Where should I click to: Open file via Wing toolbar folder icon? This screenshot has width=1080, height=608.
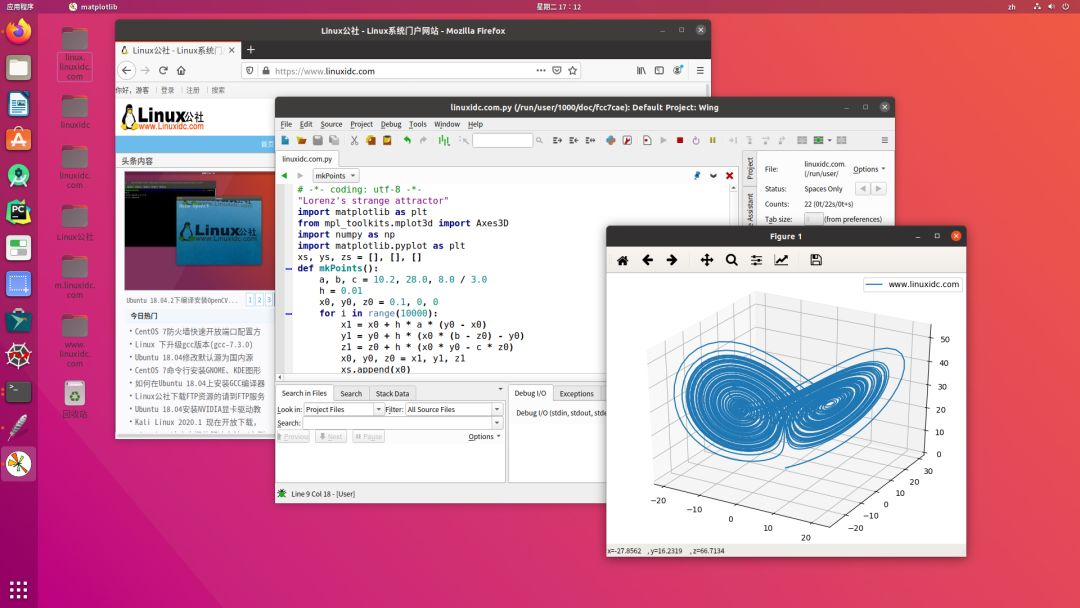(x=301, y=140)
